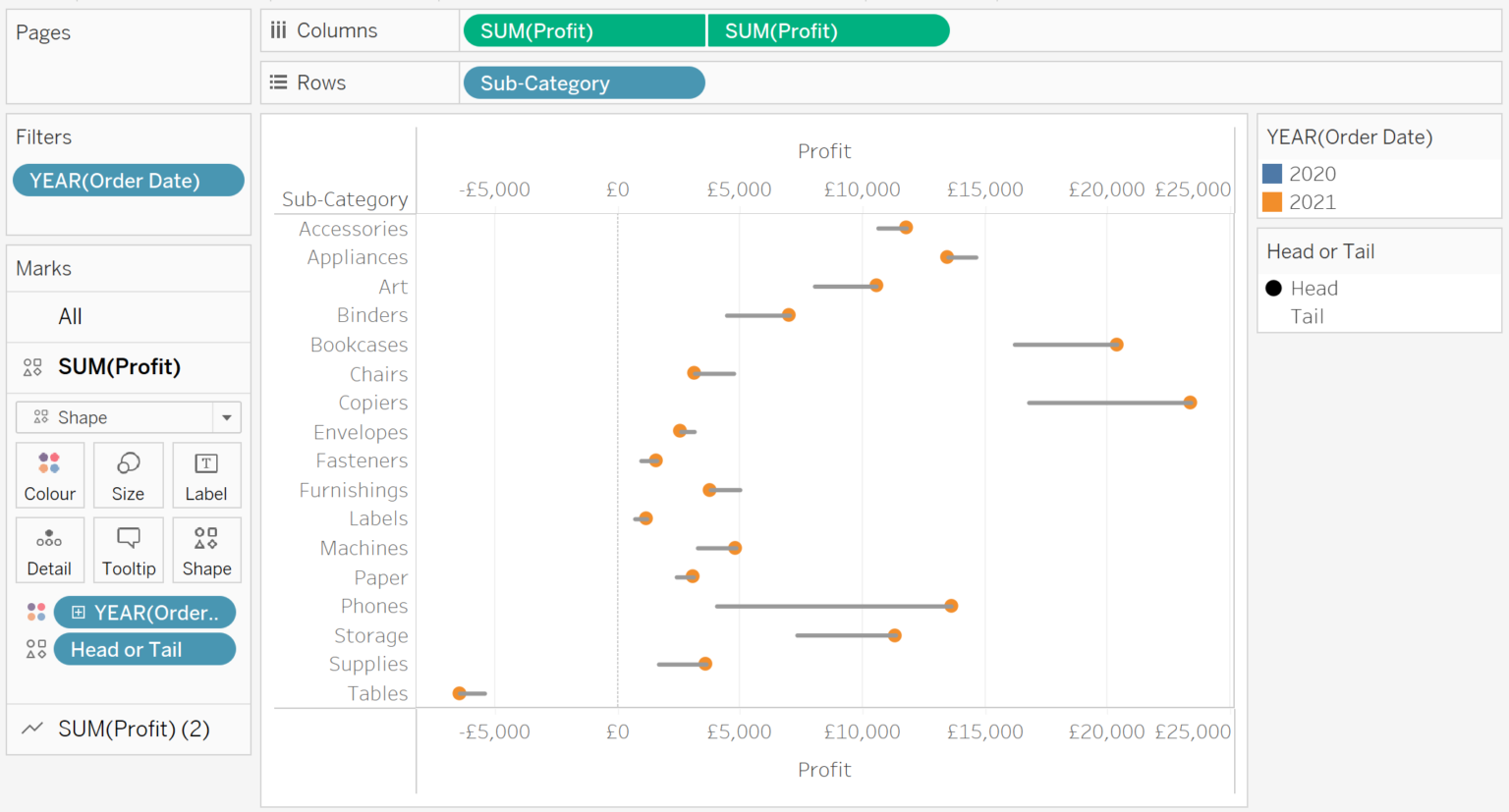This screenshot has height=812, width=1509.
Task: Select the Detail icon in the Marks card
Action: 50,550
